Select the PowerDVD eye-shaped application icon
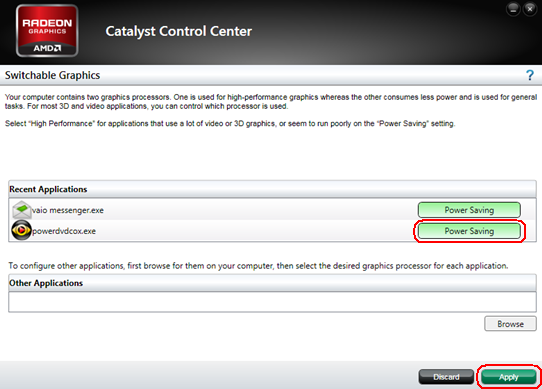The height and width of the screenshot is (389, 542). (21, 230)
